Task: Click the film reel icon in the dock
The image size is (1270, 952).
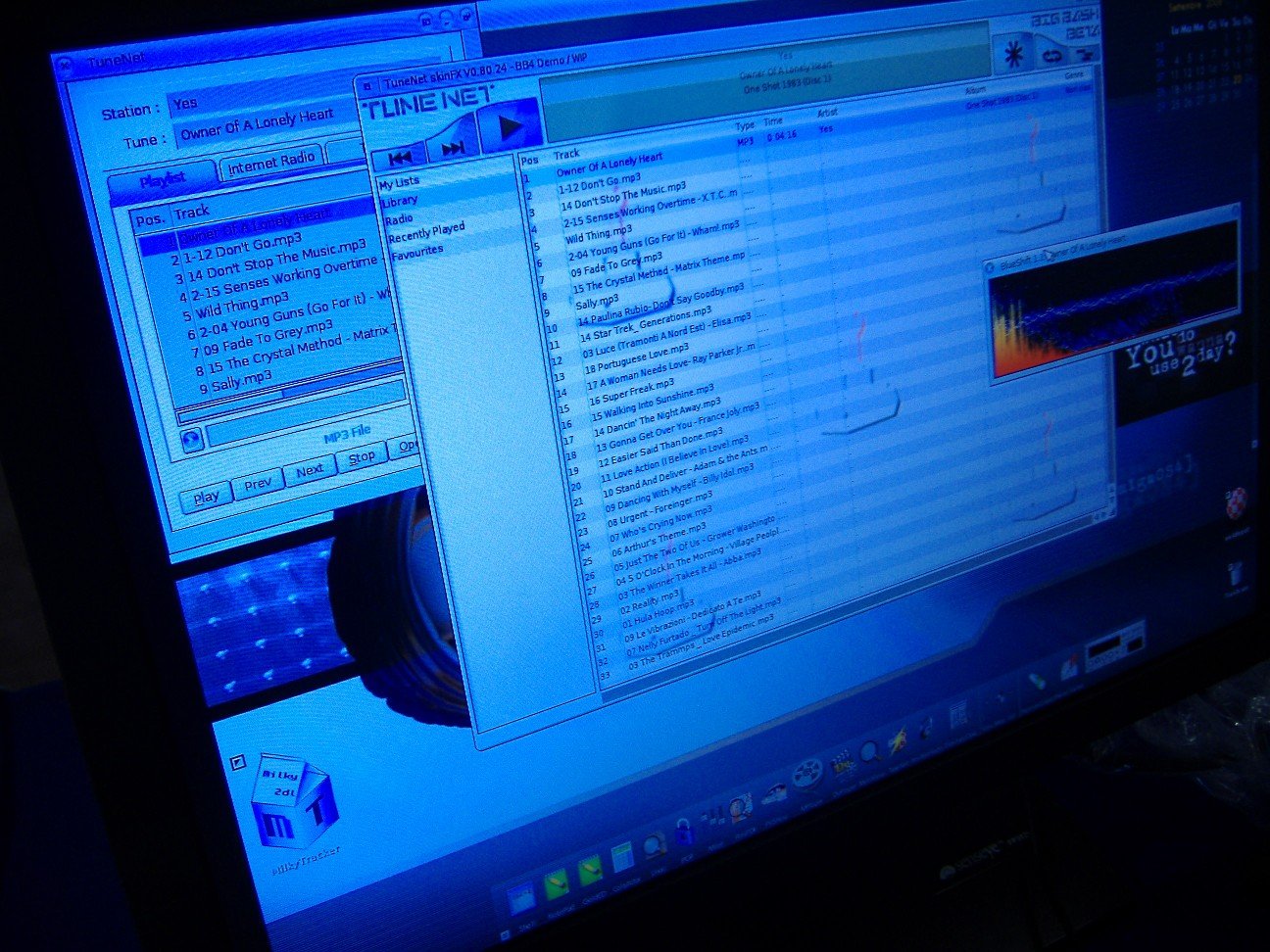Action: click(806, 775)
